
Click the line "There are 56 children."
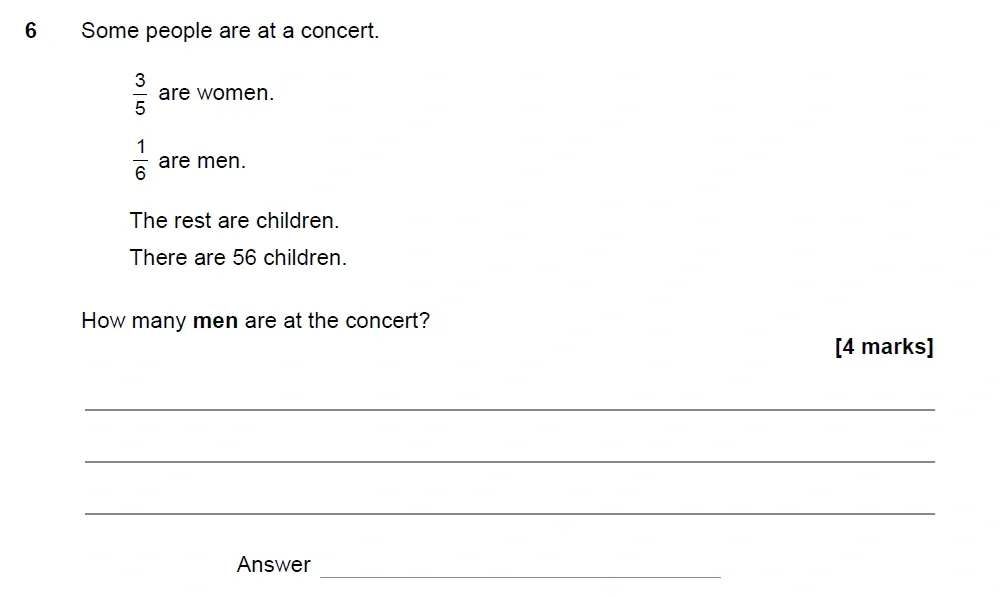tap(238, 257)
